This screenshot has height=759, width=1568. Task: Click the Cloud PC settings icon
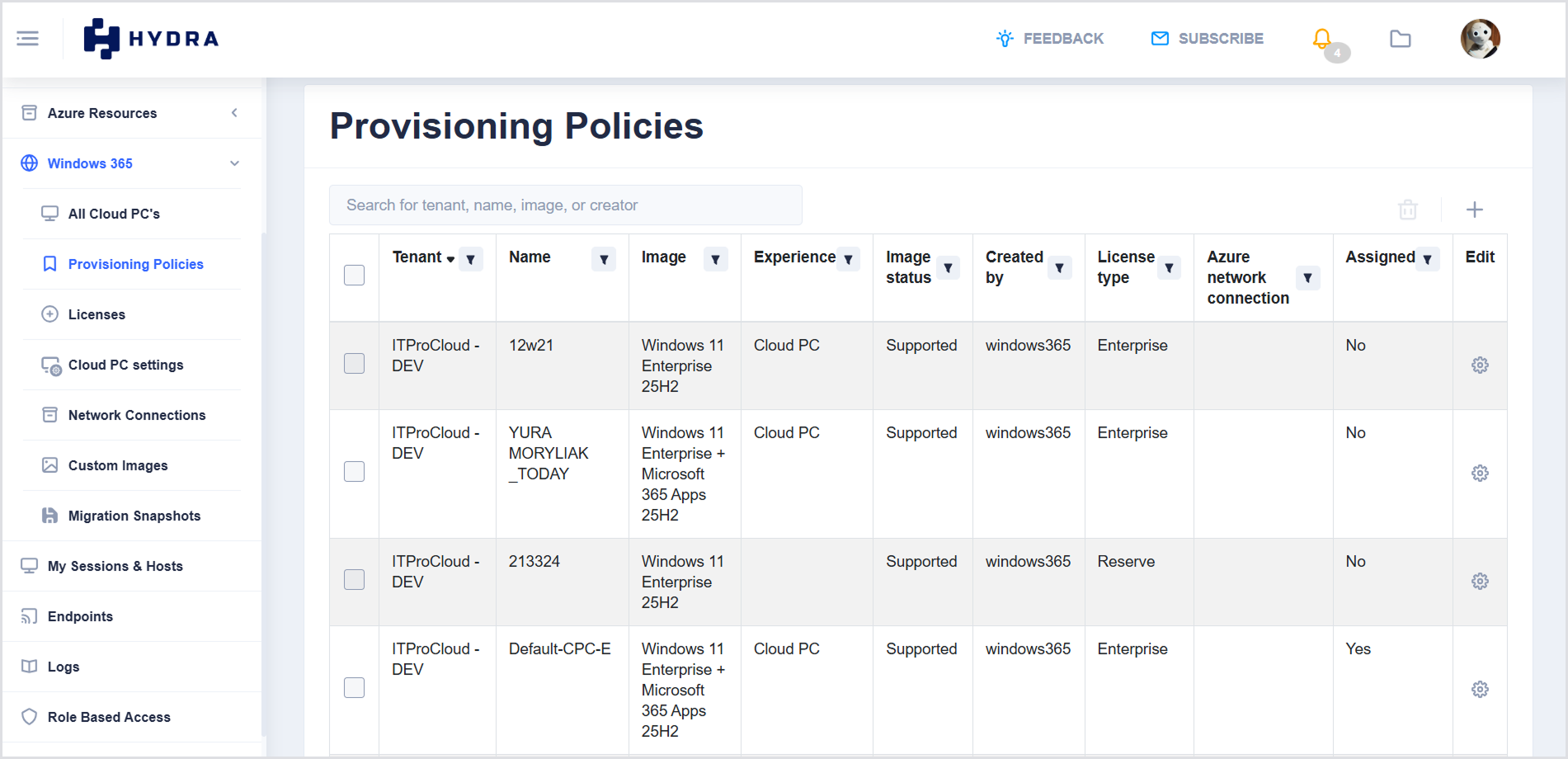pyautogui.click(x=51, y=365)
